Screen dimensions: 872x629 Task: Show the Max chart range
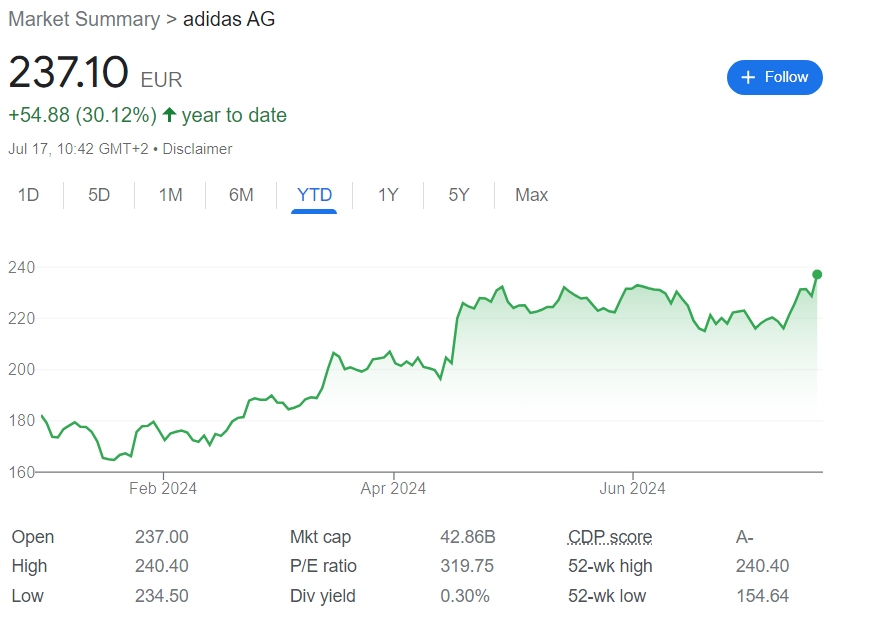click(x=531, y=195)
